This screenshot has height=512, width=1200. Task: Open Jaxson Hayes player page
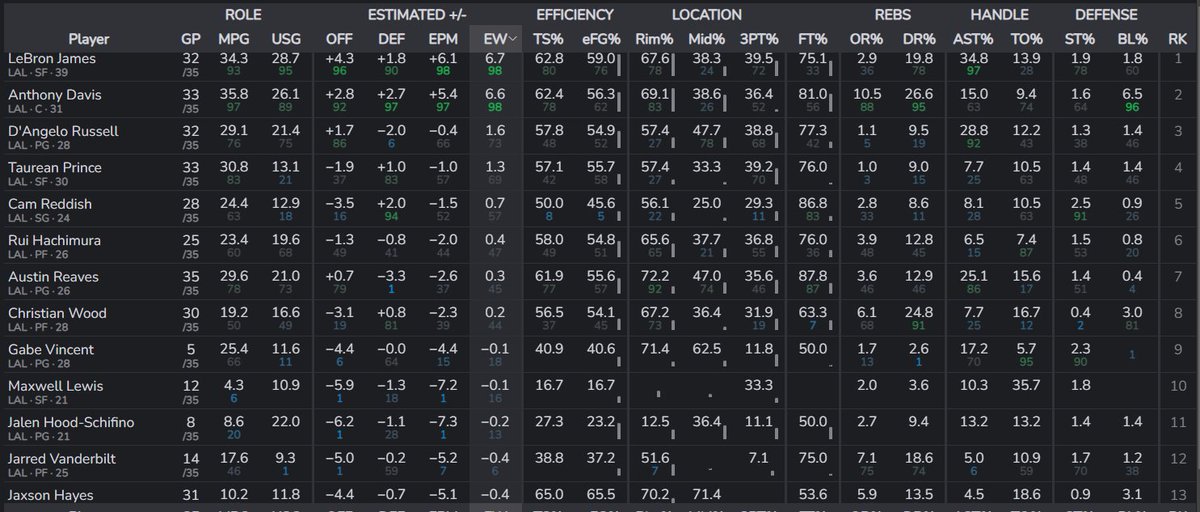tap(52, 495)
